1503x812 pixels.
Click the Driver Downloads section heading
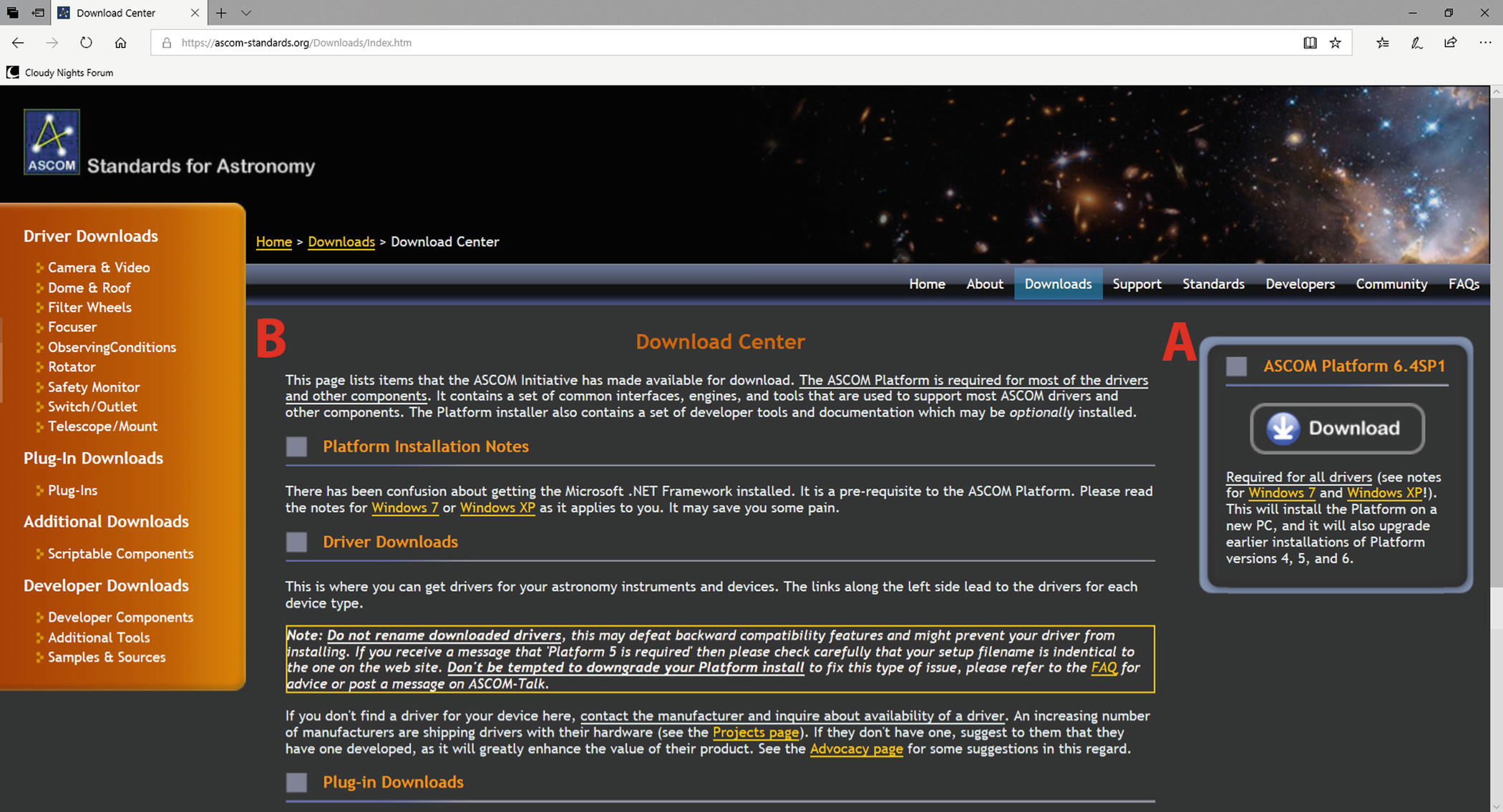pyautogui.click(x=390, y=542)
